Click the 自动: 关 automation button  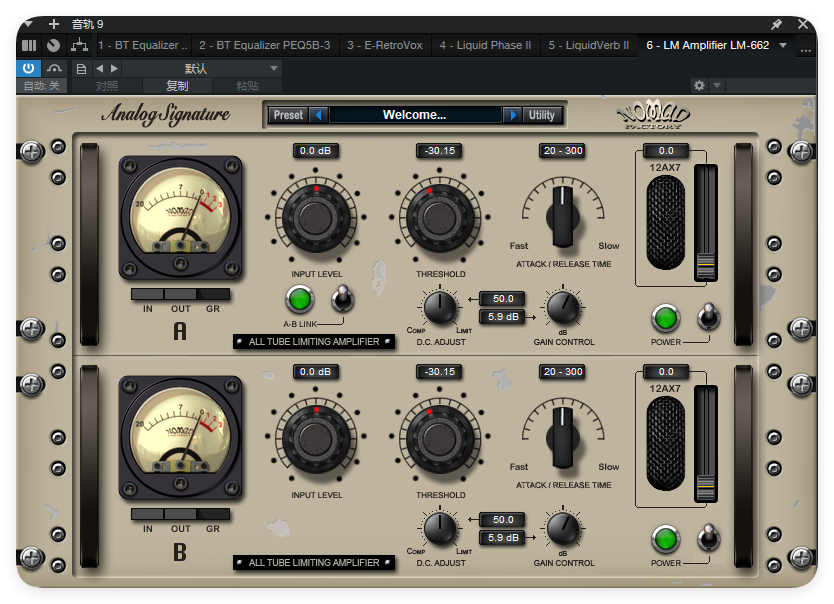[41, 86]
